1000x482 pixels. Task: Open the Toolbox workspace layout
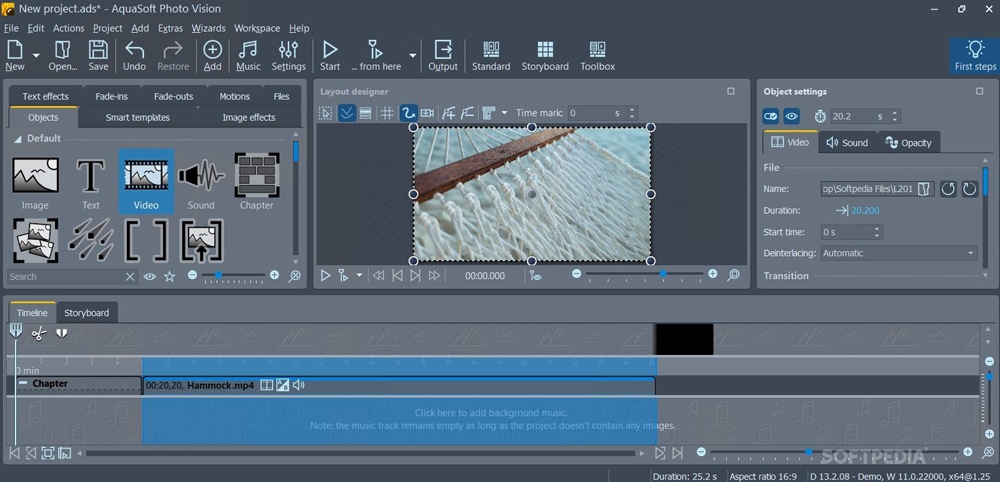(x=598, y=55)
